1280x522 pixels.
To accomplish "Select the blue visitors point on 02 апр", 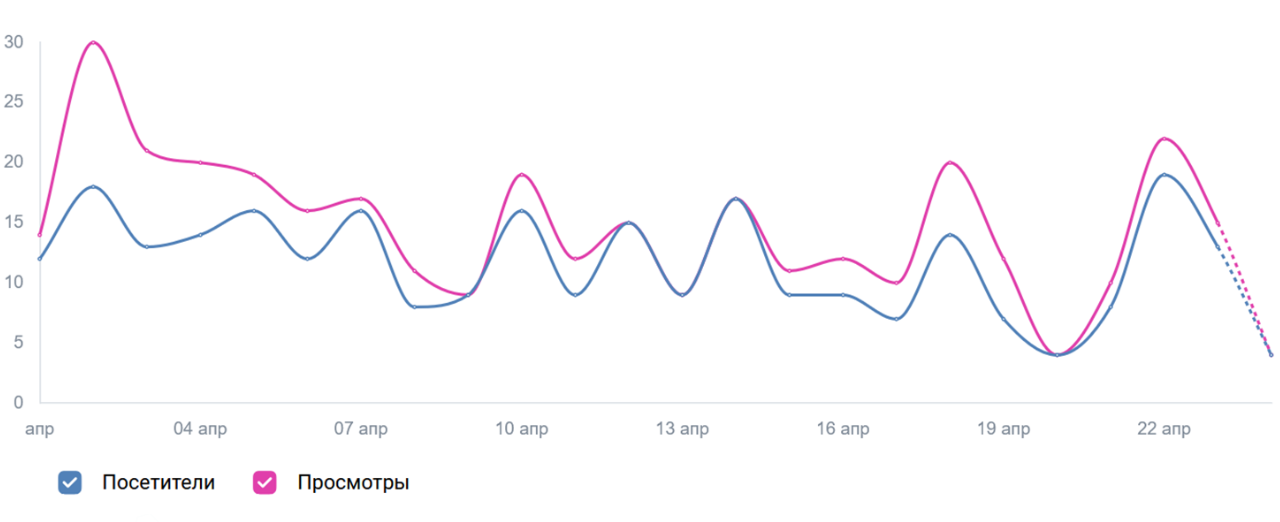I will pos(93,187).
